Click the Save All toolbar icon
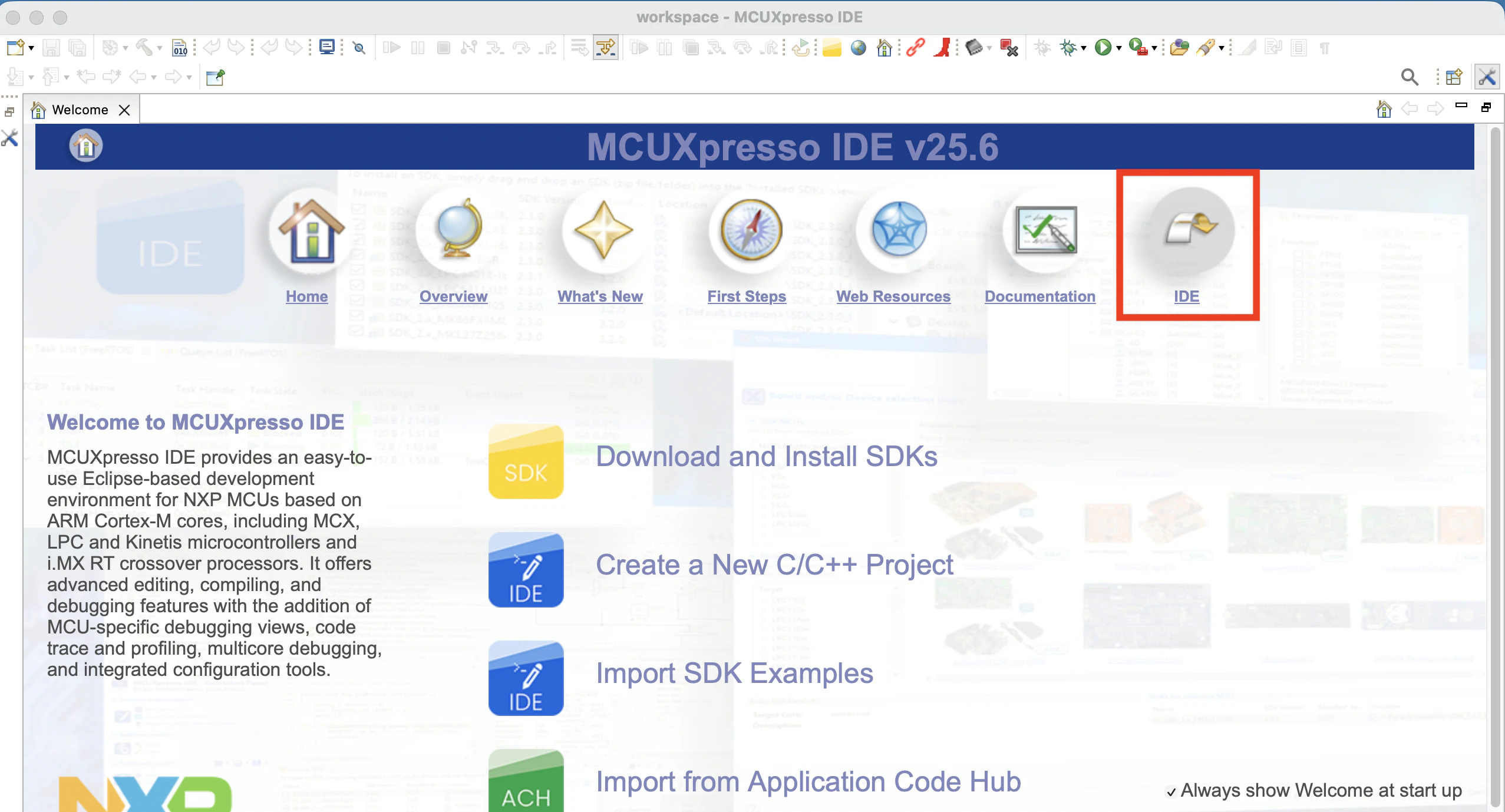Viewport: 1505px width, 812px height. [x=77, y=47]
